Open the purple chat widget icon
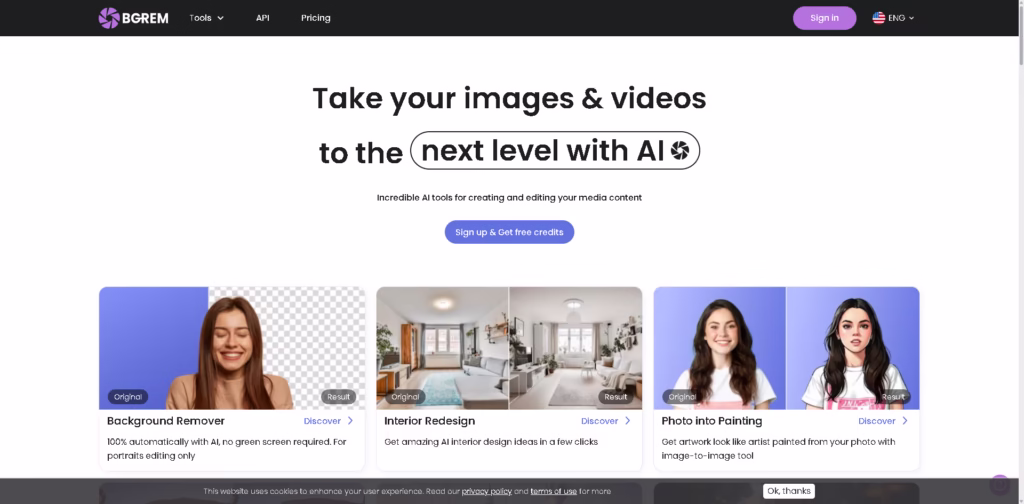The width and height of the screenshot is (1024, 504). (999, 484)
